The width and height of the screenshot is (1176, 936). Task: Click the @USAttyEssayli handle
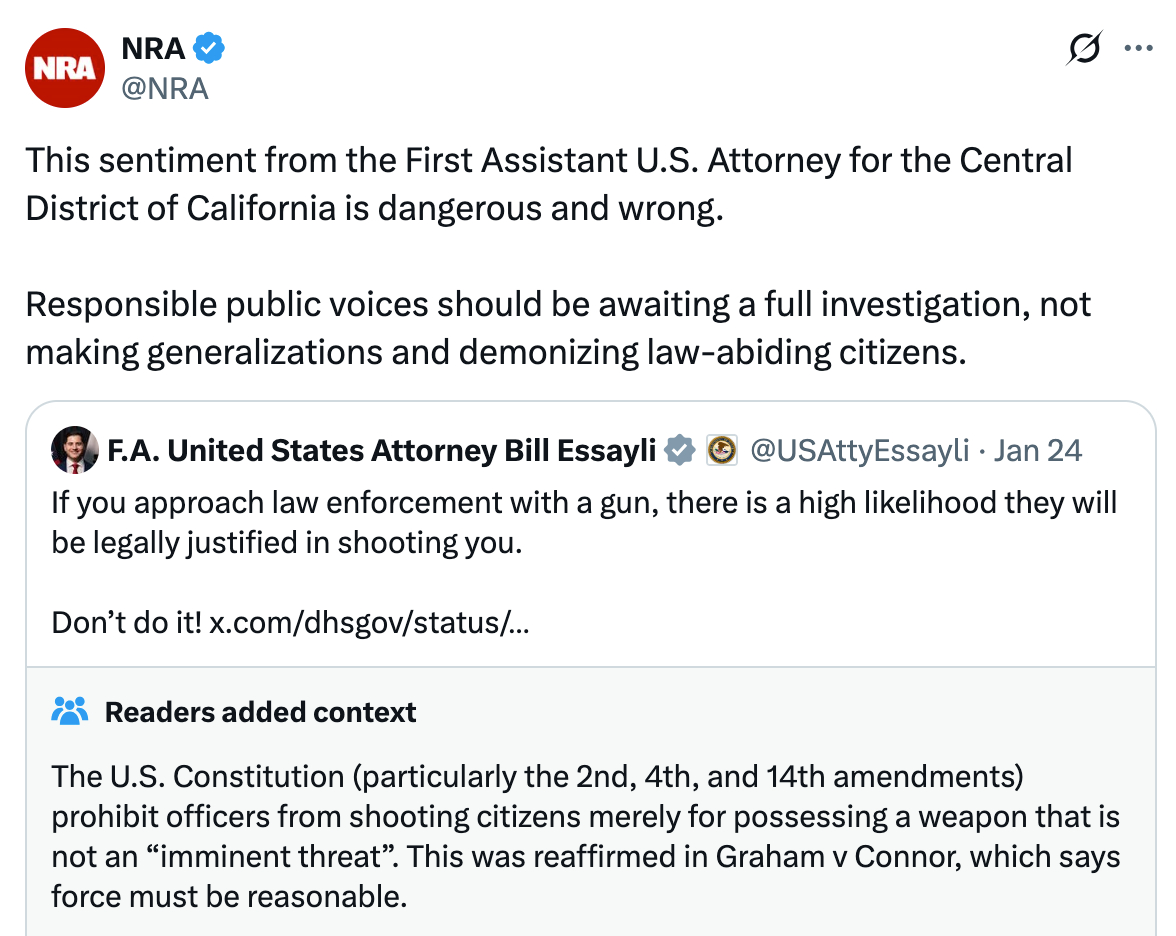(x=859, y=451)
